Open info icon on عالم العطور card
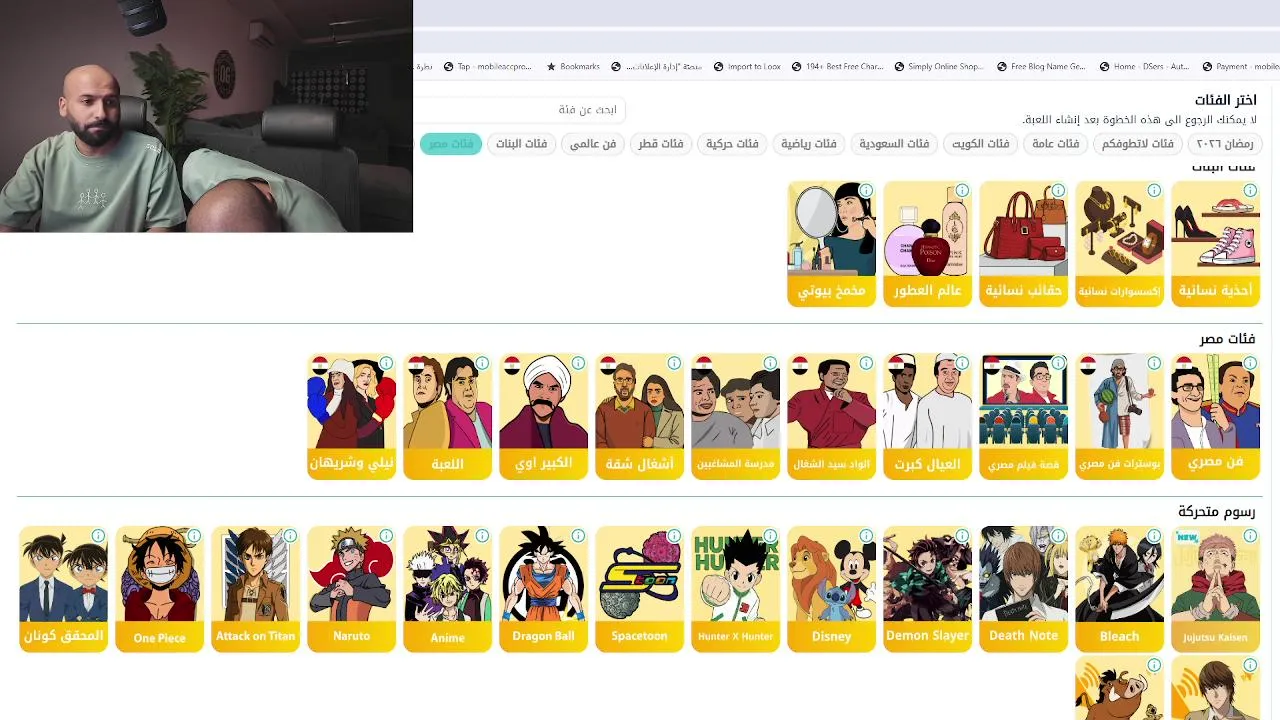This screenshot has width=1280, height=720. (x=962, y=190)
